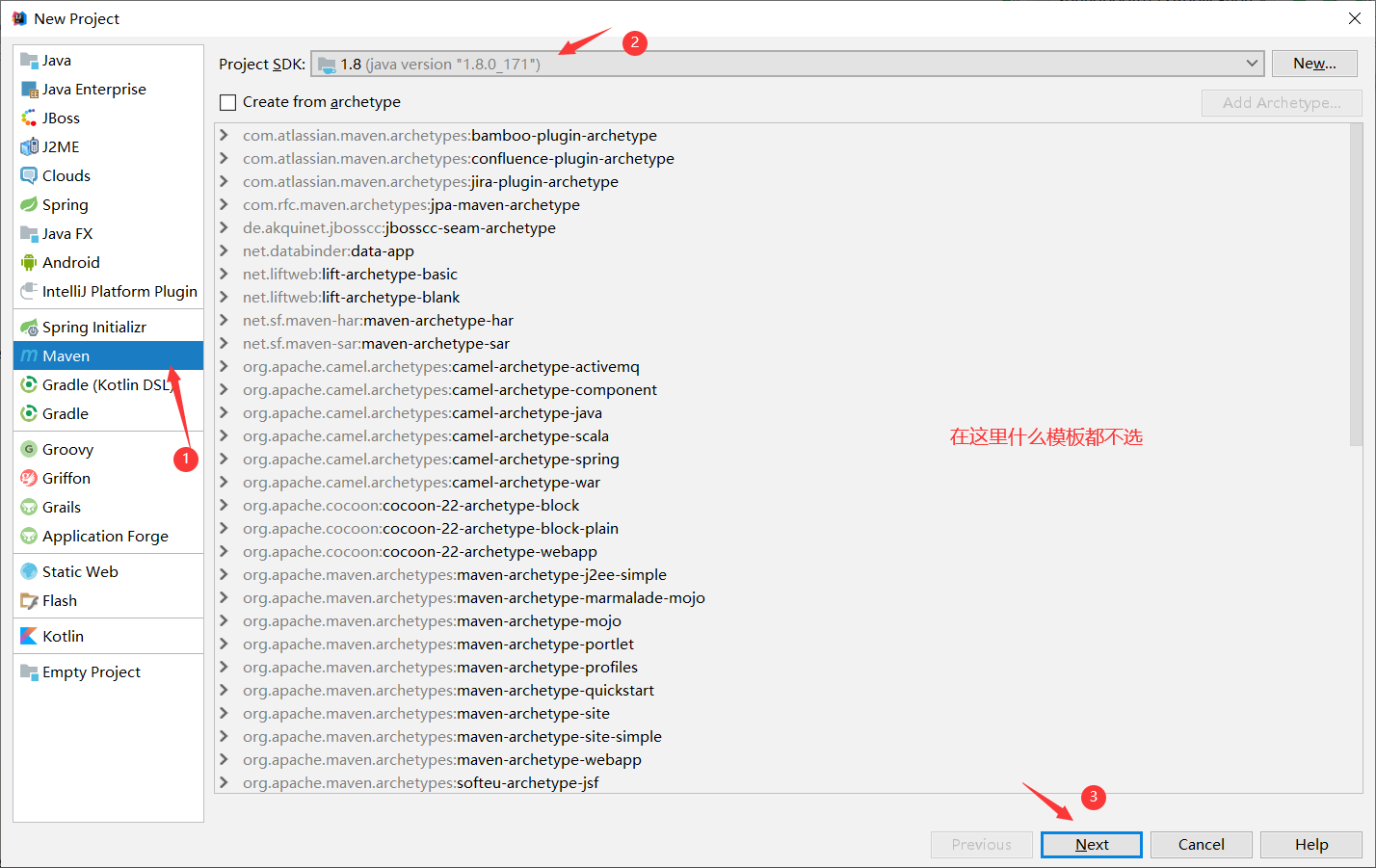Click the Java project type icon
Viewport: 1376px width, 868px height.
tap(29, 61)
